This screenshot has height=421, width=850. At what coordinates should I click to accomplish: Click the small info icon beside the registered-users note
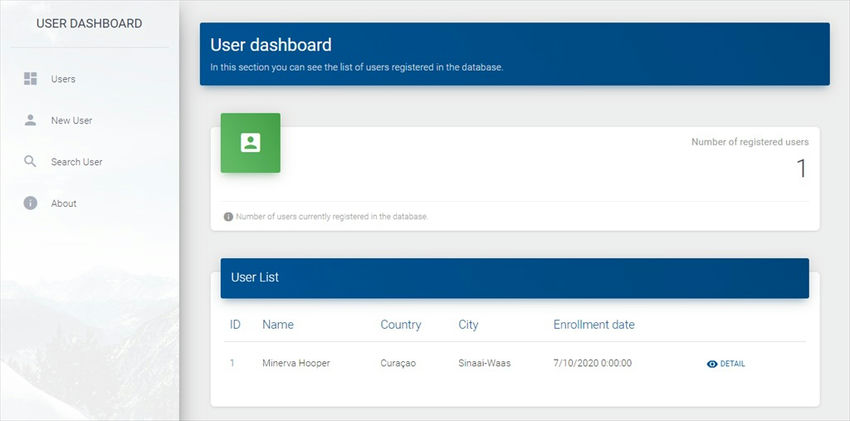click(228, 216)
